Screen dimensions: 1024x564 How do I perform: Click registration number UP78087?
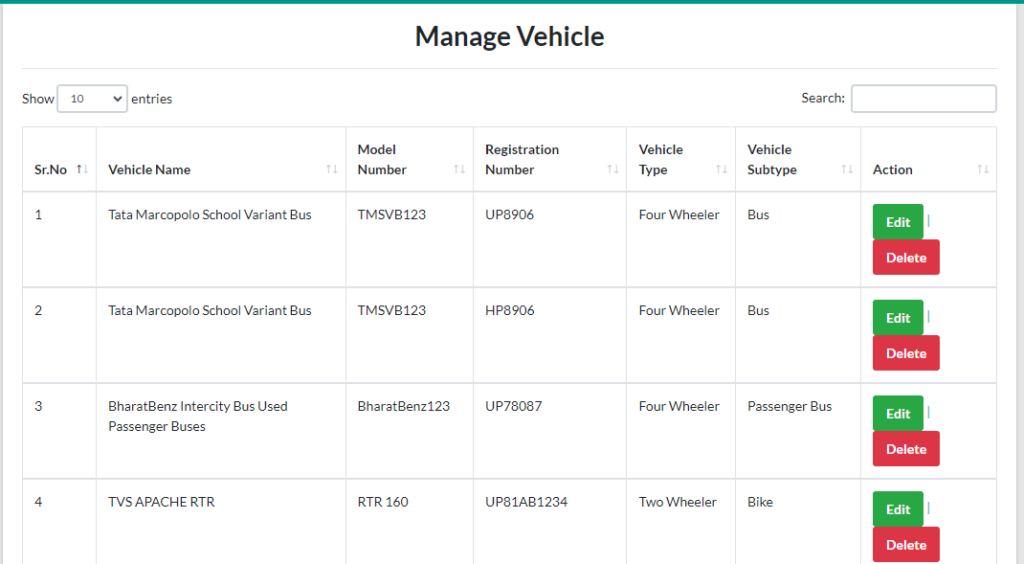click(x=513, y=406)
